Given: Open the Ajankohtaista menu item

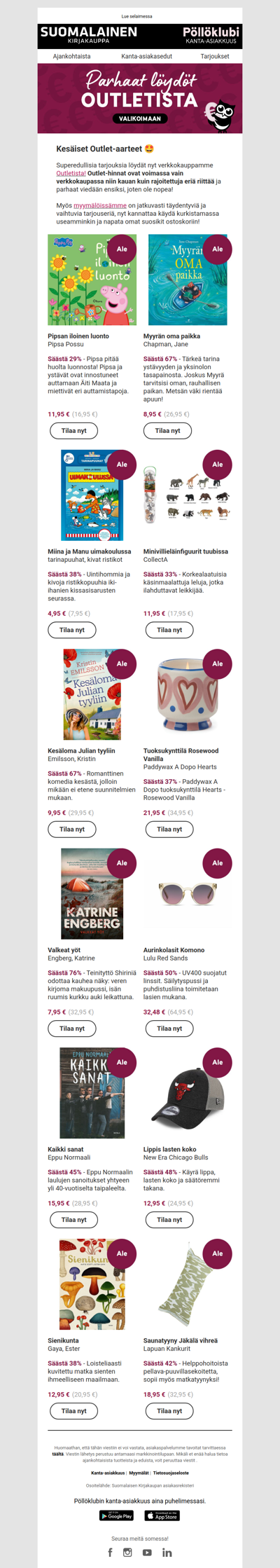Looking at the screenshot, I should point(71,56).
